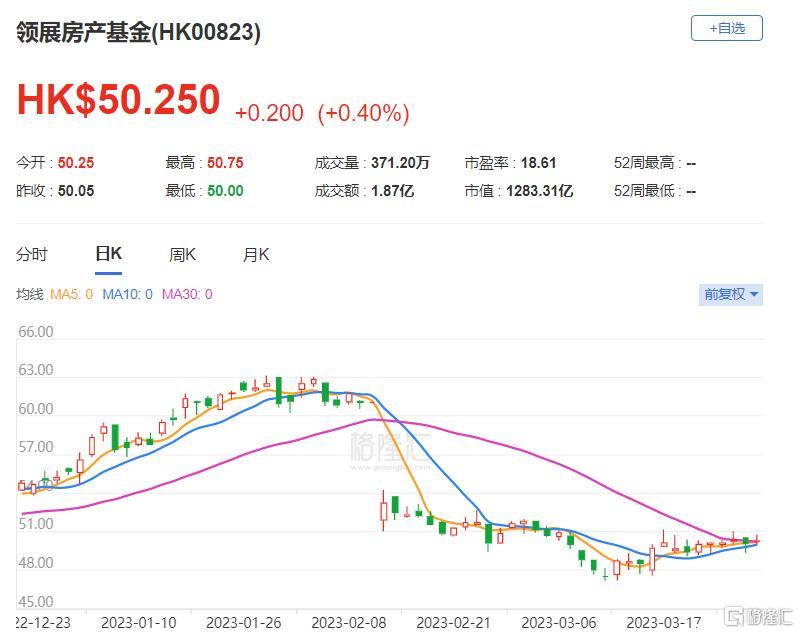Click the 均线 label
This screenshot has width=799, height=633.
point(30,294)
